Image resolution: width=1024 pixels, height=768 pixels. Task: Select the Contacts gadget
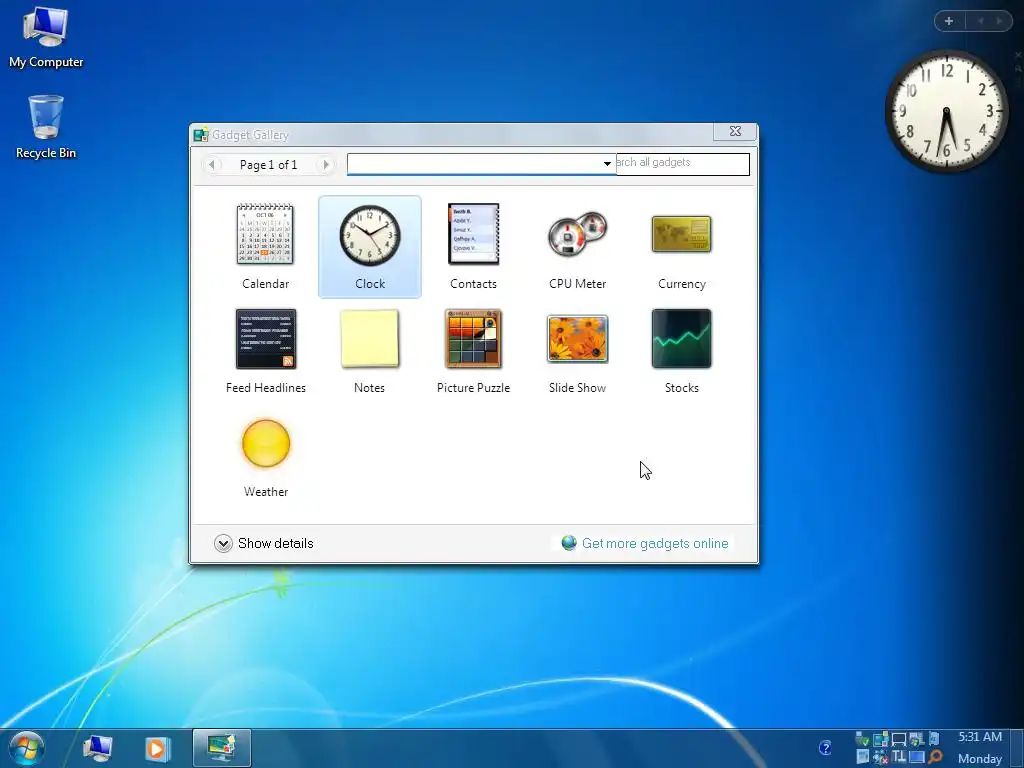pyautogui.click(x=473, y=246)
